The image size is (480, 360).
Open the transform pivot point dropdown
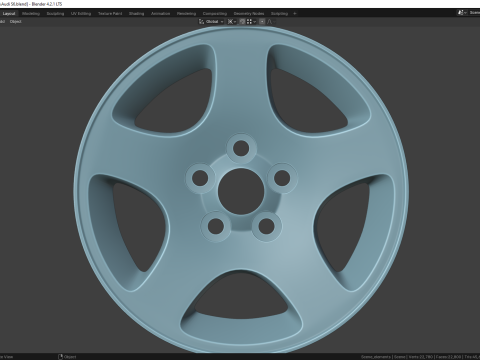[232, 22]
